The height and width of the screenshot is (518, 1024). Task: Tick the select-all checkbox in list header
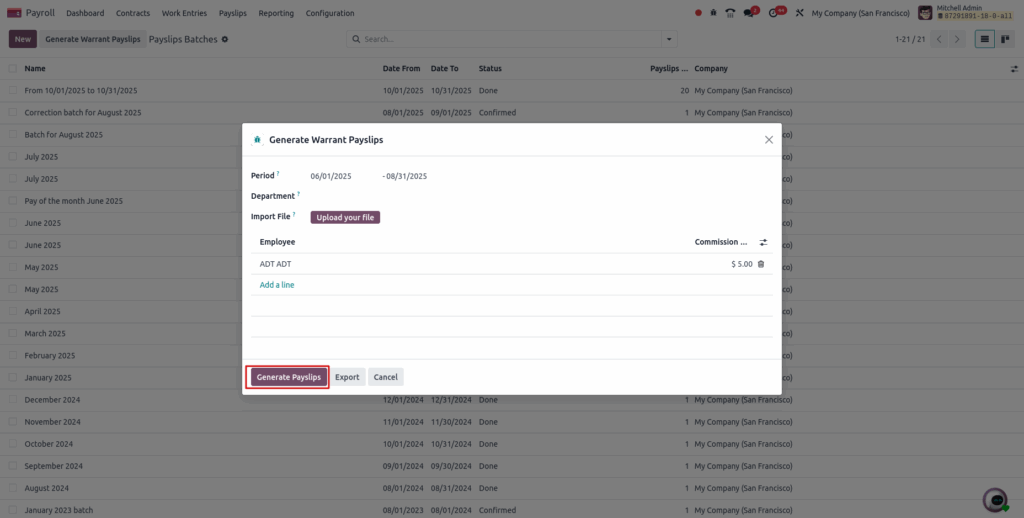pyautogui.click(x=12, y=69)
